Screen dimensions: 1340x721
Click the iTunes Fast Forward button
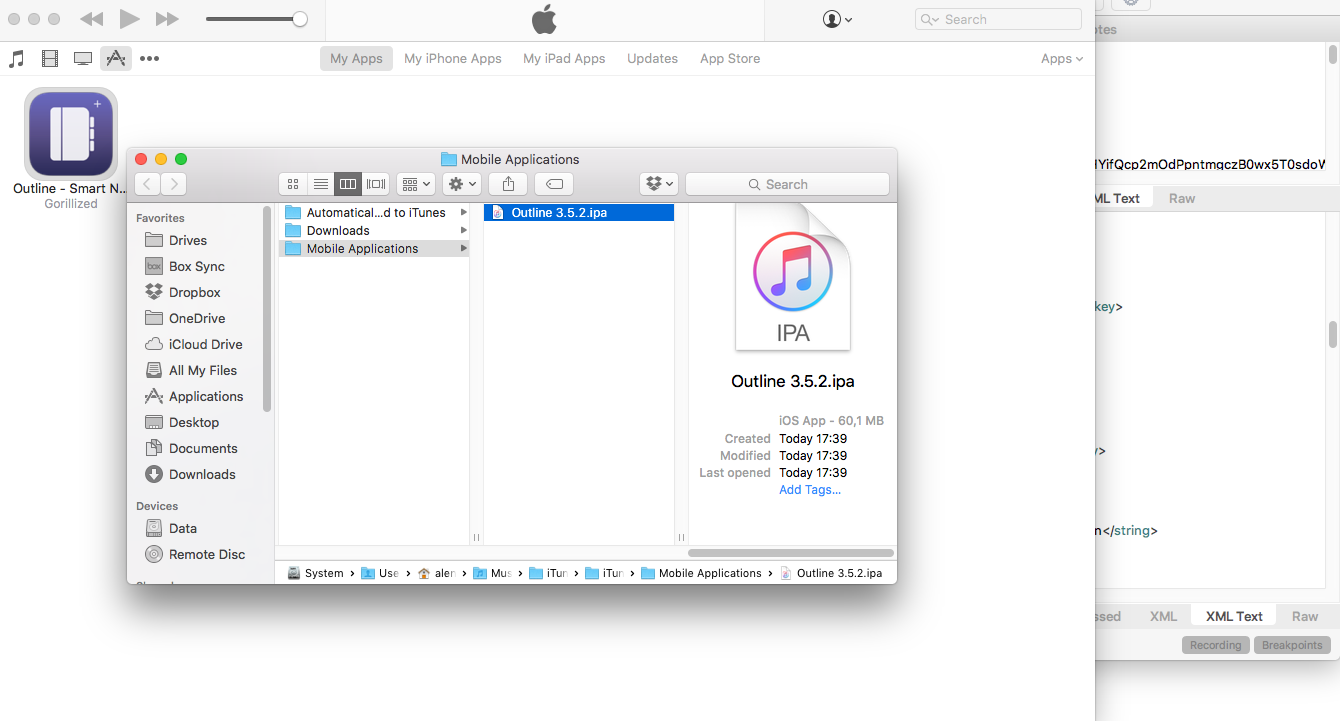pos(167,19)
